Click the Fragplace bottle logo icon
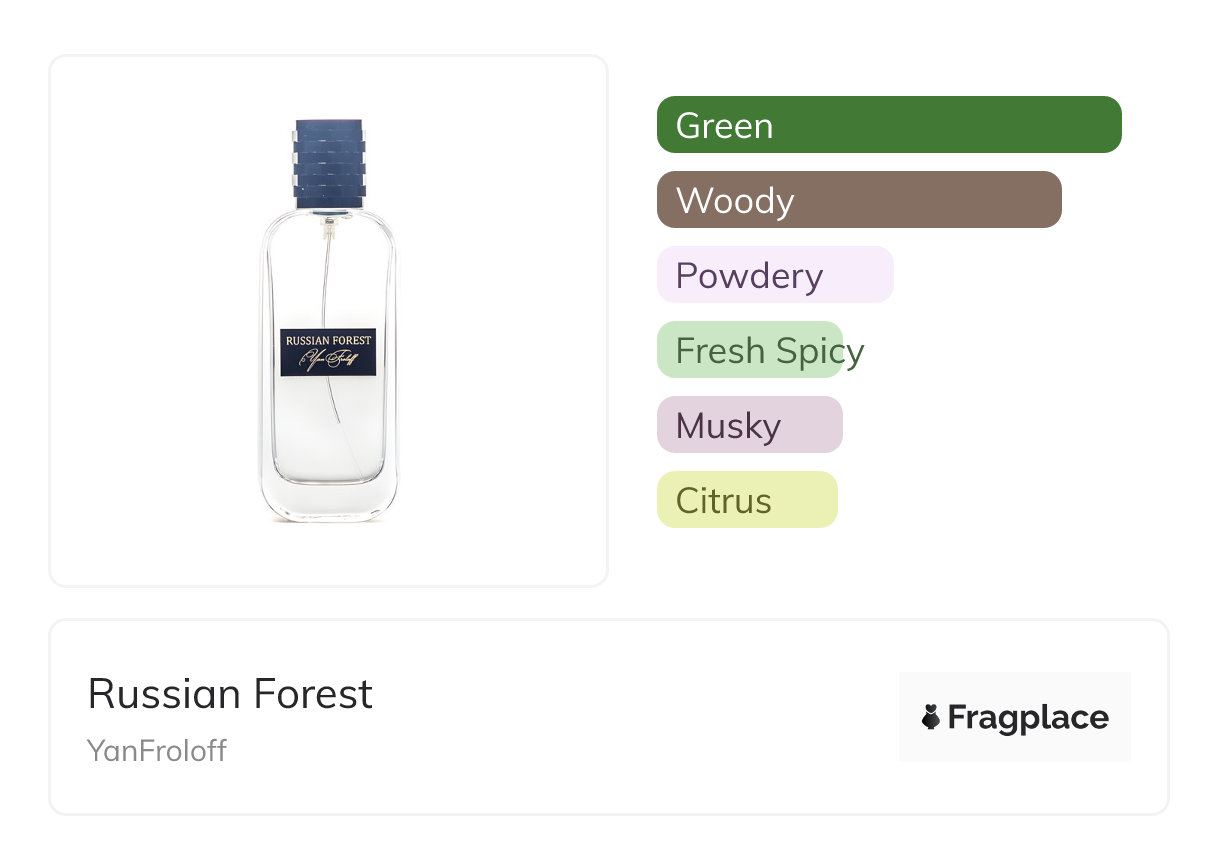The image size is (1218, 864). (x=931, y=717)
